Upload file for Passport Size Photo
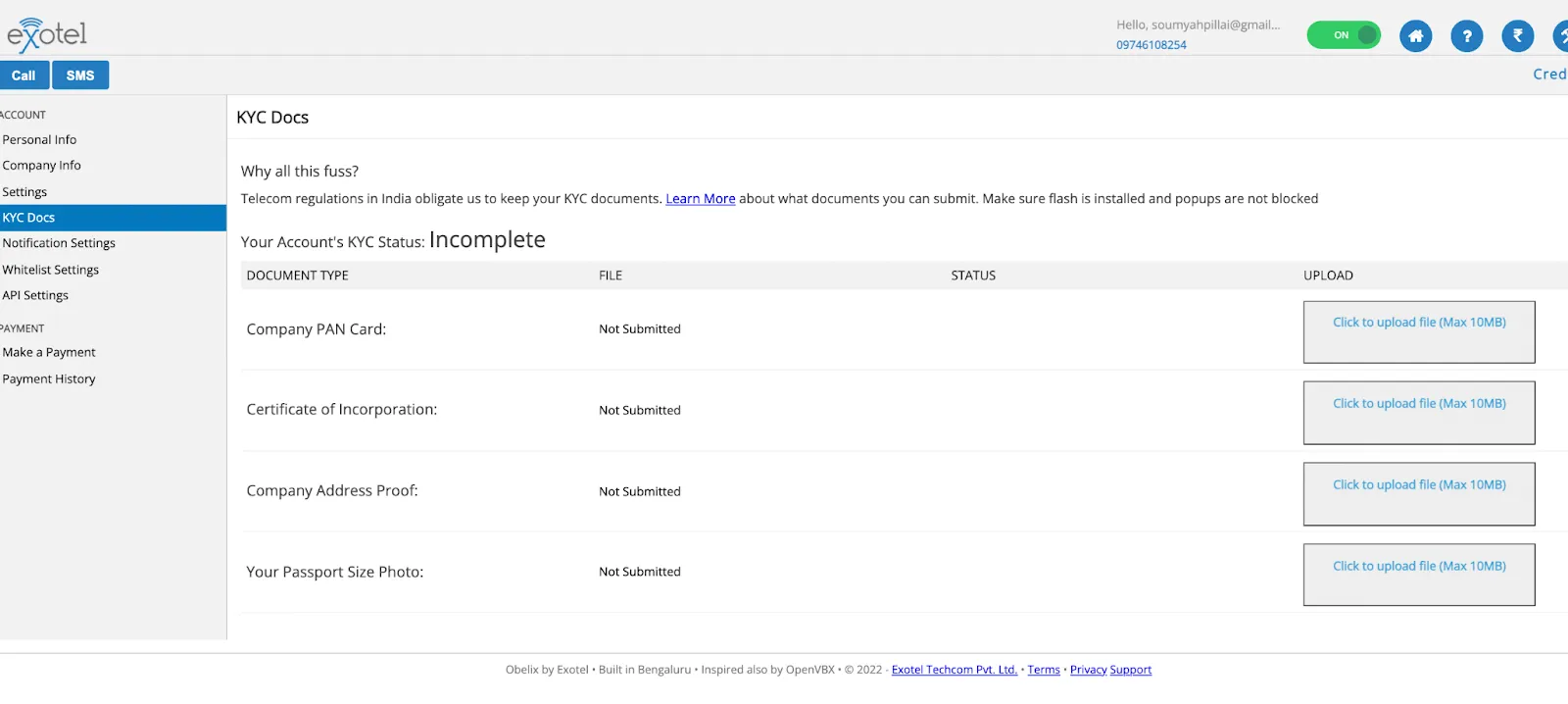Image resolution: width=1568 pixels, height=704 pixels. click(x=1419, y=575)
